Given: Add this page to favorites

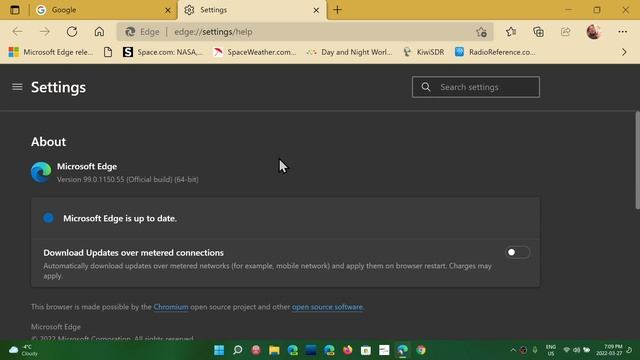Looking at the screenshot, I should coord(481,32).
